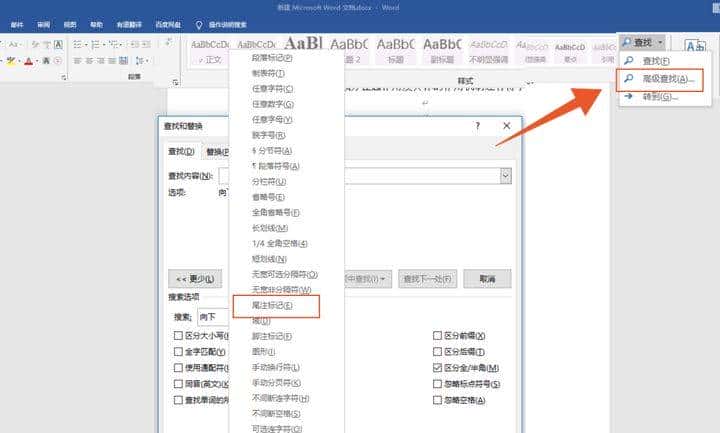720x433 pixels.
Task: Select the 副标题 style thumbnail
Action: [x=442, y=51]
